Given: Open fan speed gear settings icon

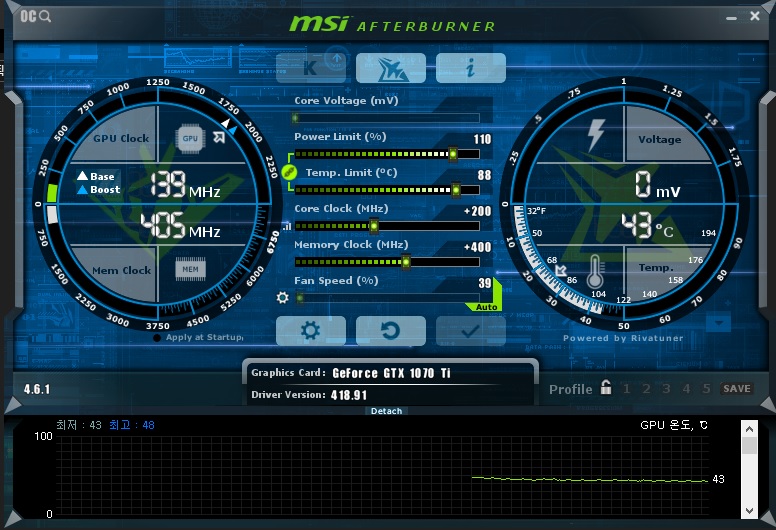Looking at the screenshot, I should 283,297.
